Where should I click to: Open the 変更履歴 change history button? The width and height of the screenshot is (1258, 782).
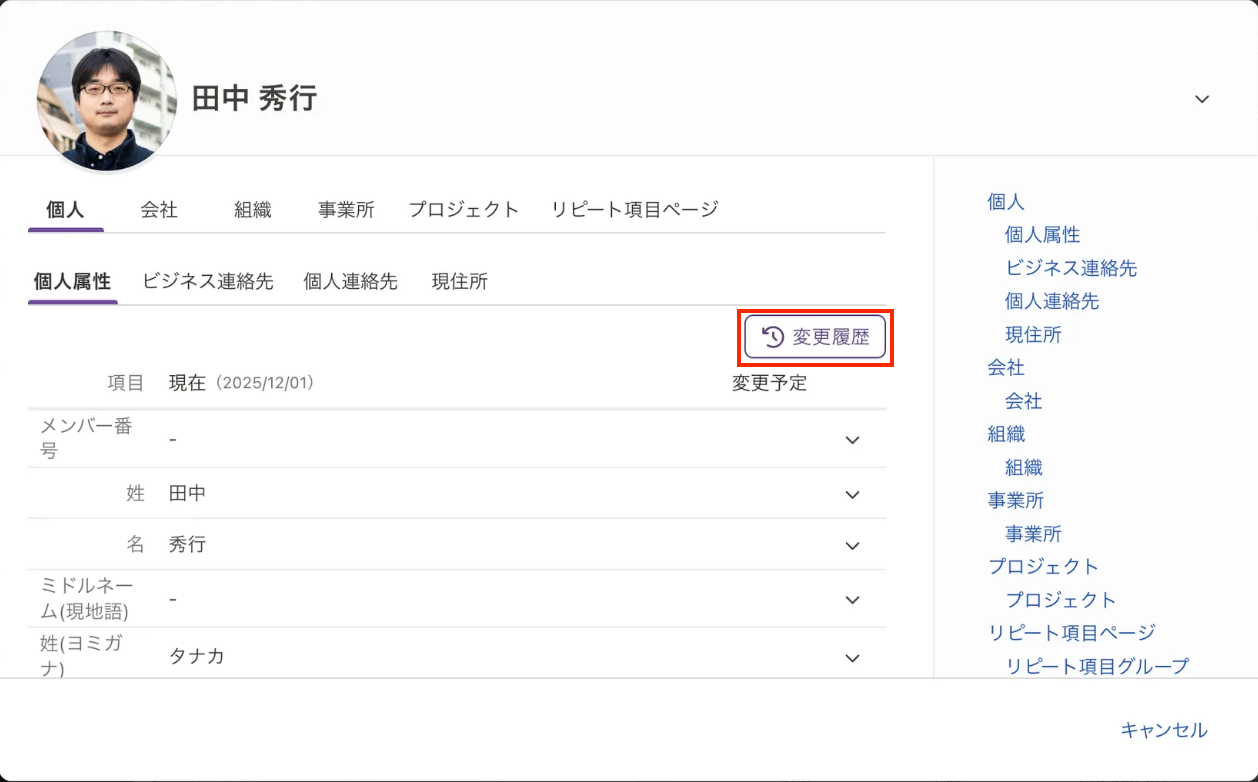(x=815, y=338)
